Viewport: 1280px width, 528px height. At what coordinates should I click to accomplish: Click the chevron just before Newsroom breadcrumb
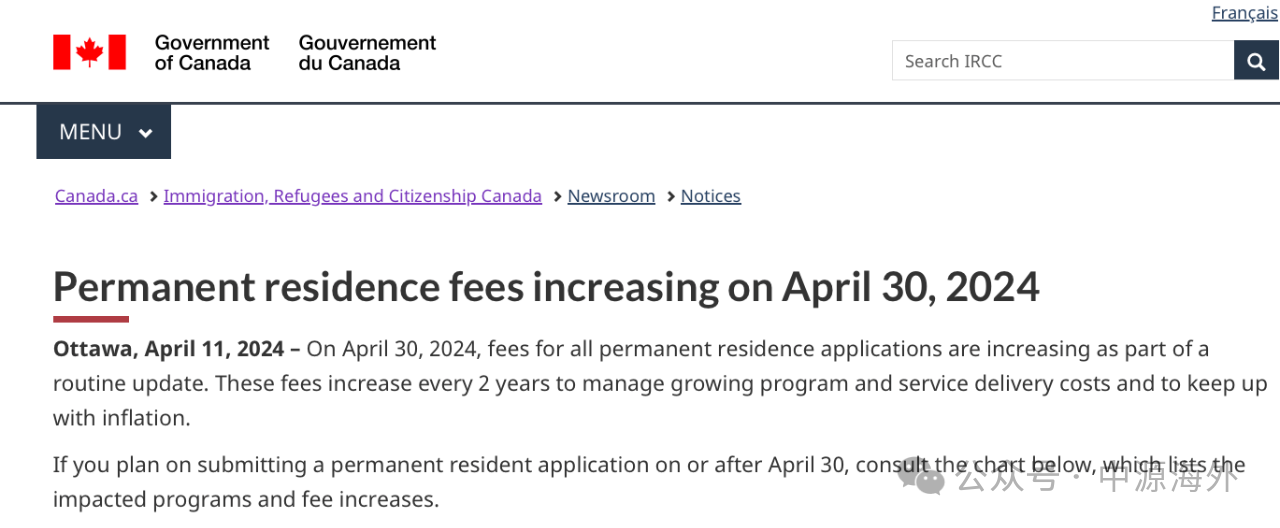click(x=556, y=197)
